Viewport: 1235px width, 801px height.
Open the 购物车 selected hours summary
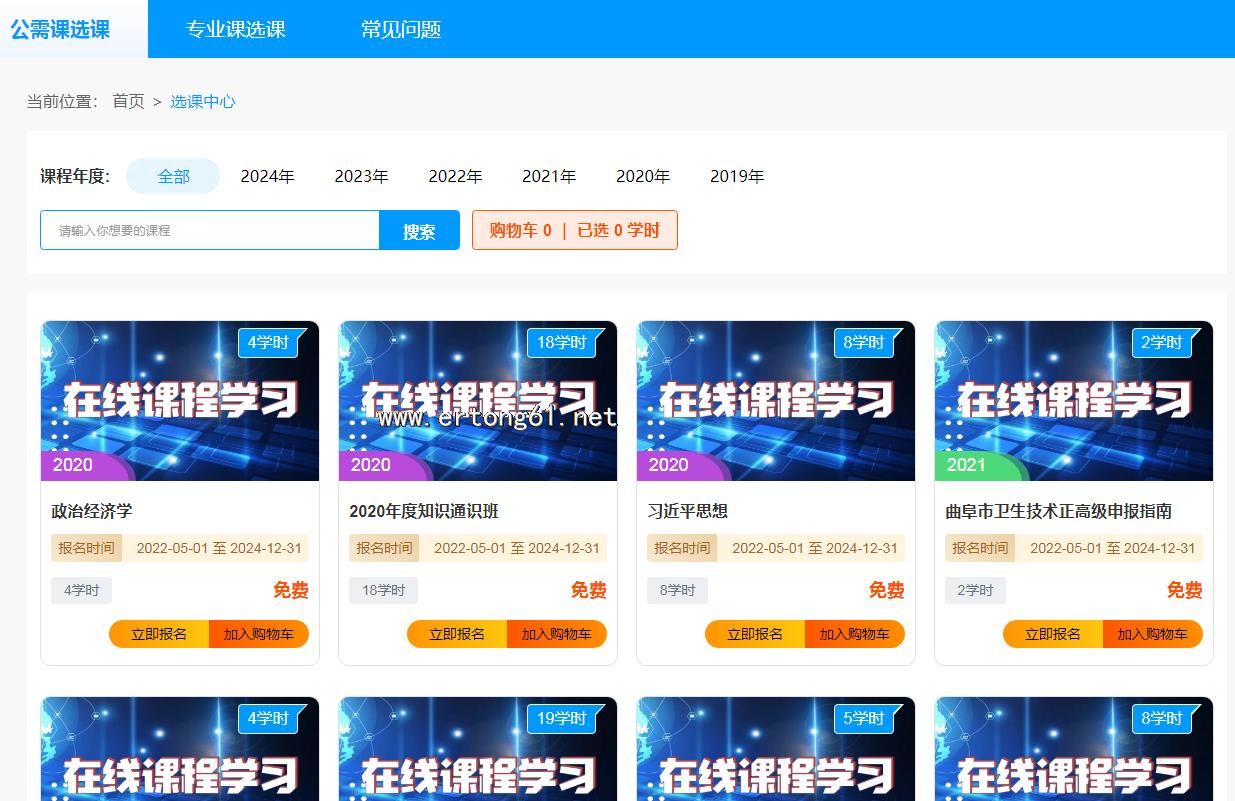tap(574, 230)
